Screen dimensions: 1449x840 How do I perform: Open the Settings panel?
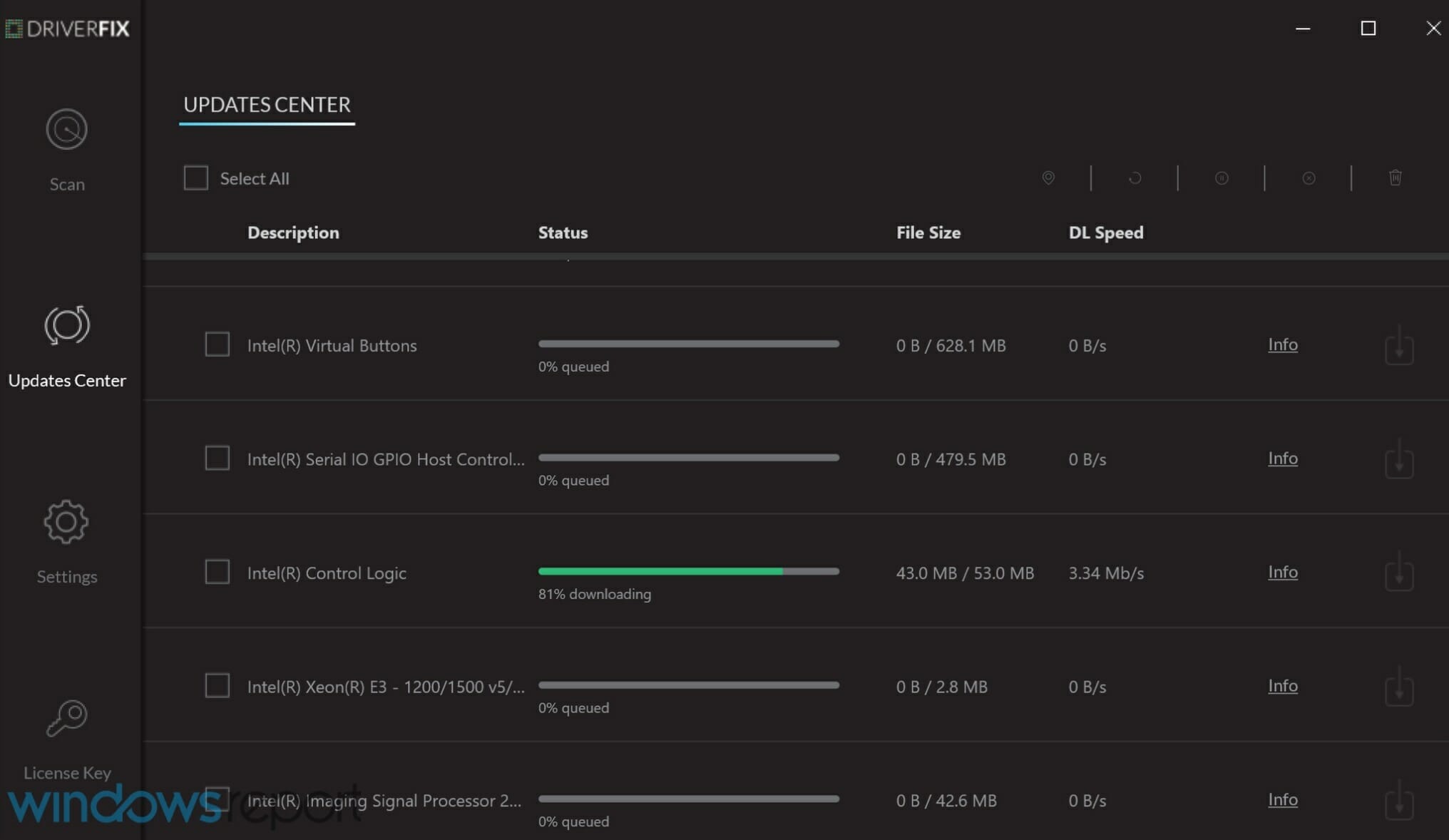[x=66, y=540]
